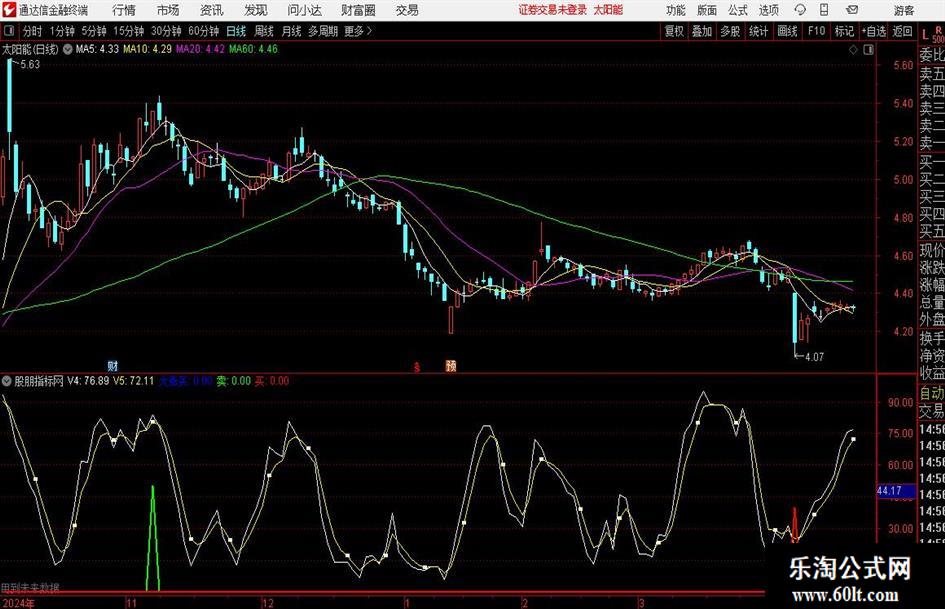Switch to 1分钟 period tab
The image size is (945, 609).
(x=61, y=31)
